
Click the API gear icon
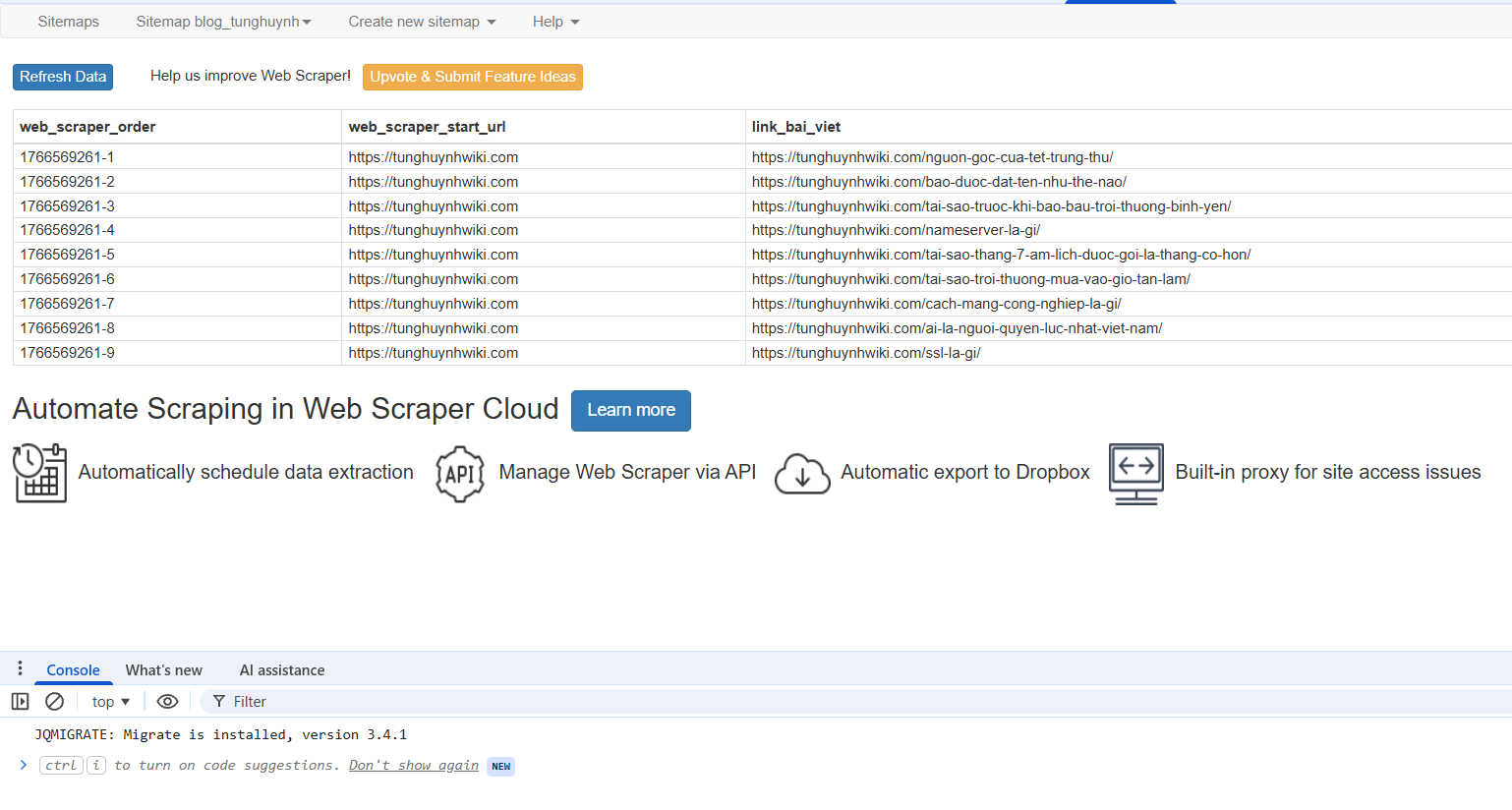pos(460,474)
